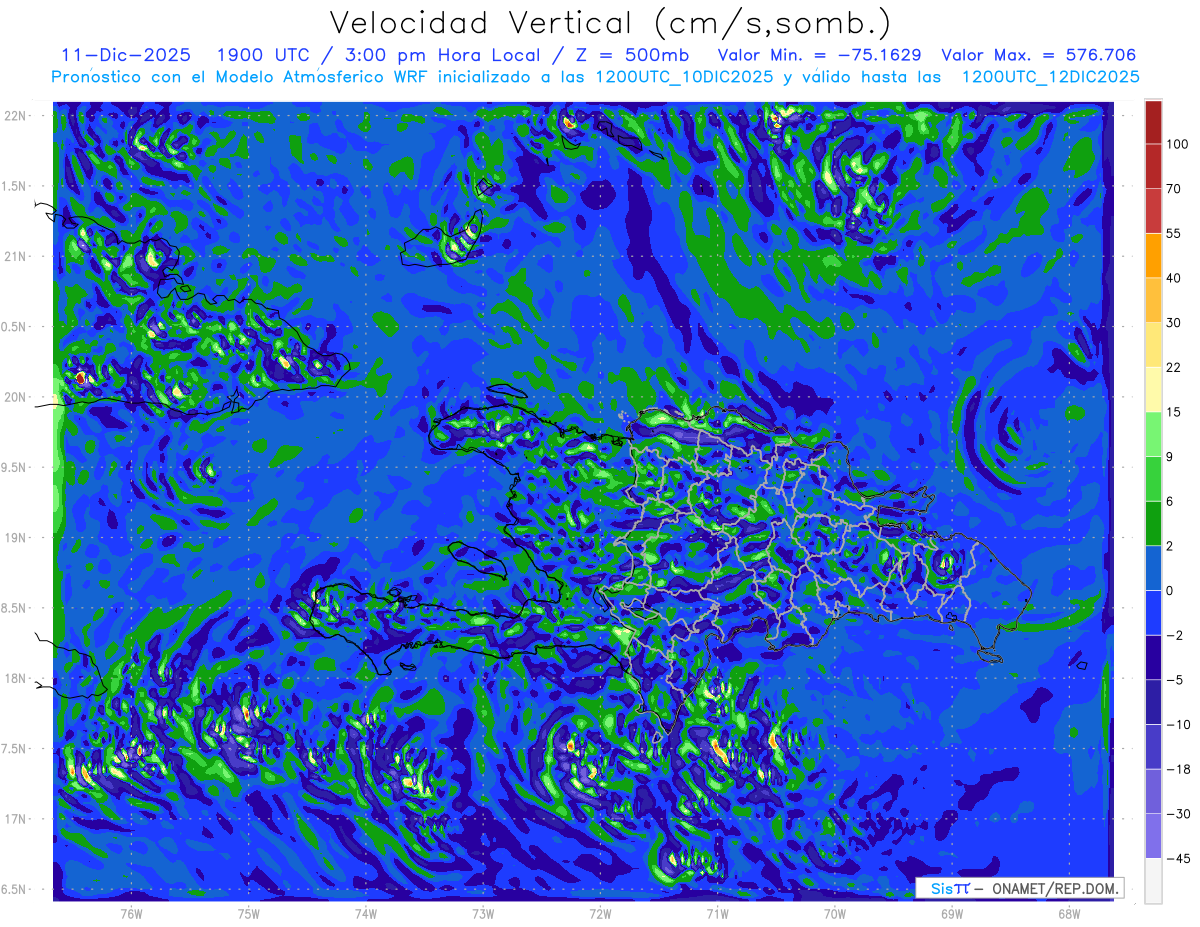Select the pale yellow swatch between 15 and 22

[1153, 389]
